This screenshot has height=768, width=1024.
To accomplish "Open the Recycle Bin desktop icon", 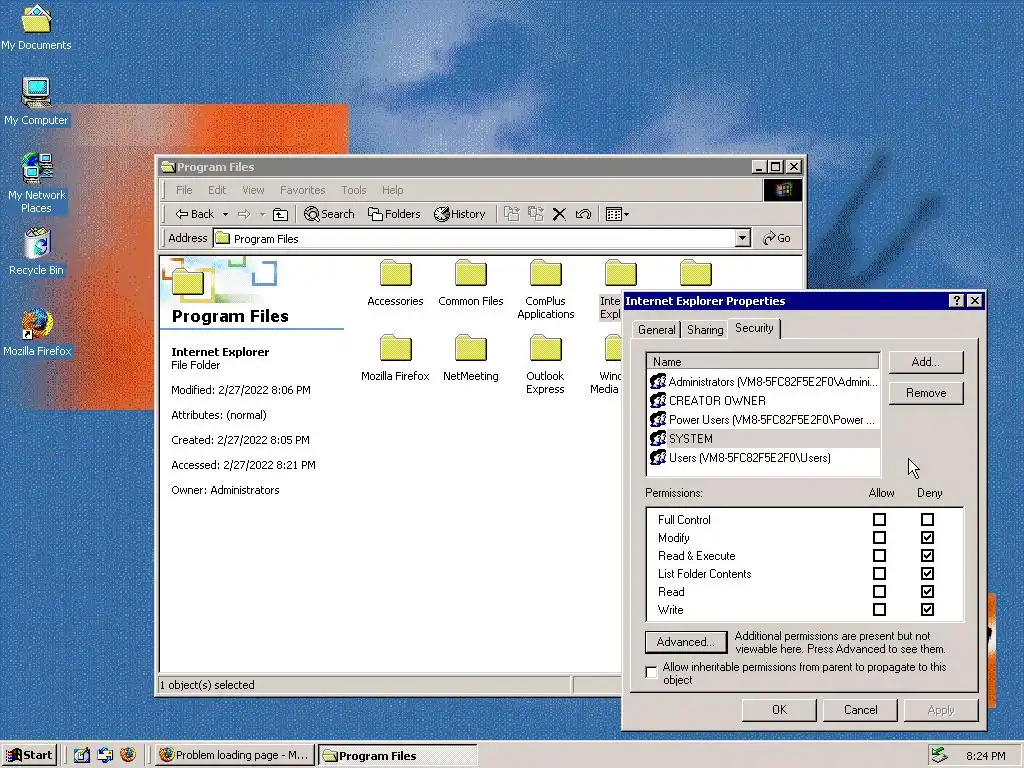I will pyautogui.click(x=36, y=251).
